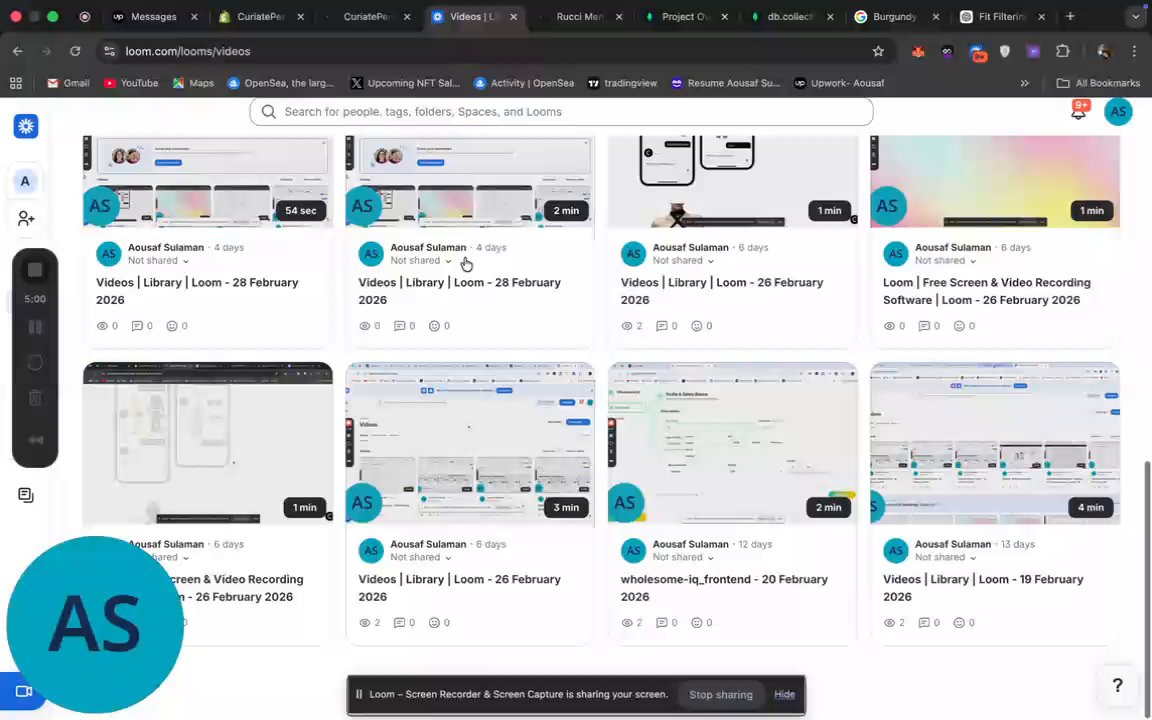Open the wholesome-iq_frontend video thumbnail
The image size is (1152, 720).
(x=732, y=443)
